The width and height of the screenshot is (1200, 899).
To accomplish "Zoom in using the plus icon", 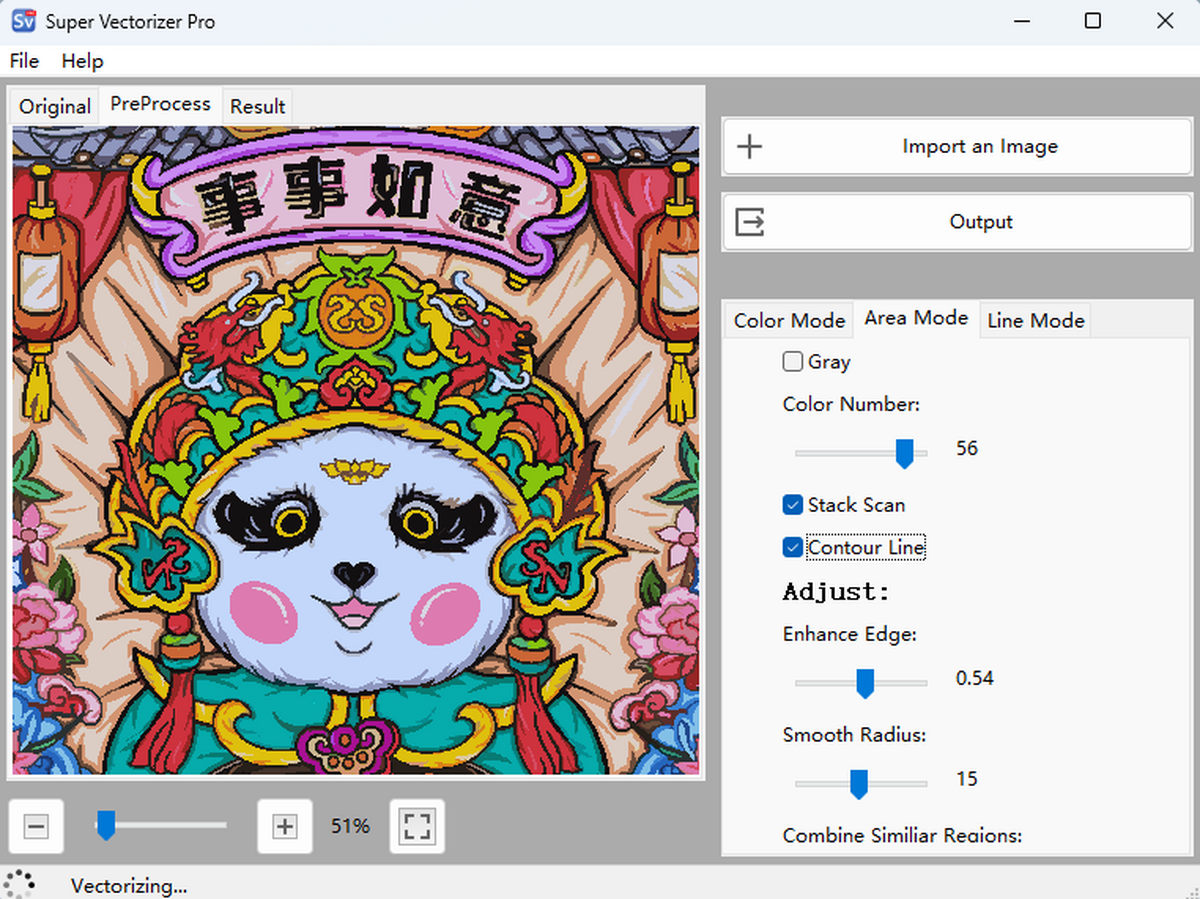I will click(x=284, y=826).
